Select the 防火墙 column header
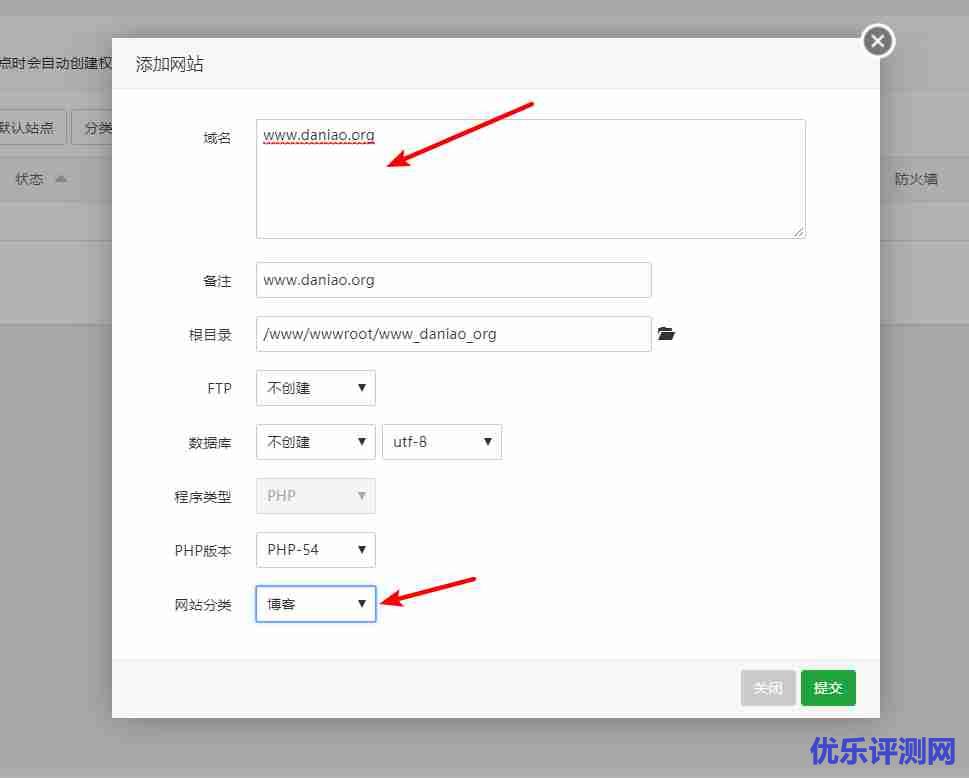The width and height of the screenshot is (969, 778). [x=915, y=179]
